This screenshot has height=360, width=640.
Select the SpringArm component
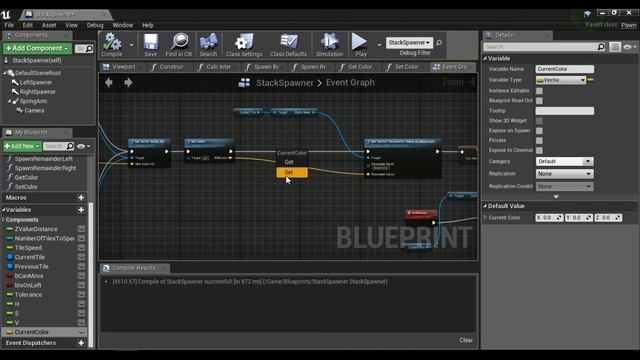[33, 101]
